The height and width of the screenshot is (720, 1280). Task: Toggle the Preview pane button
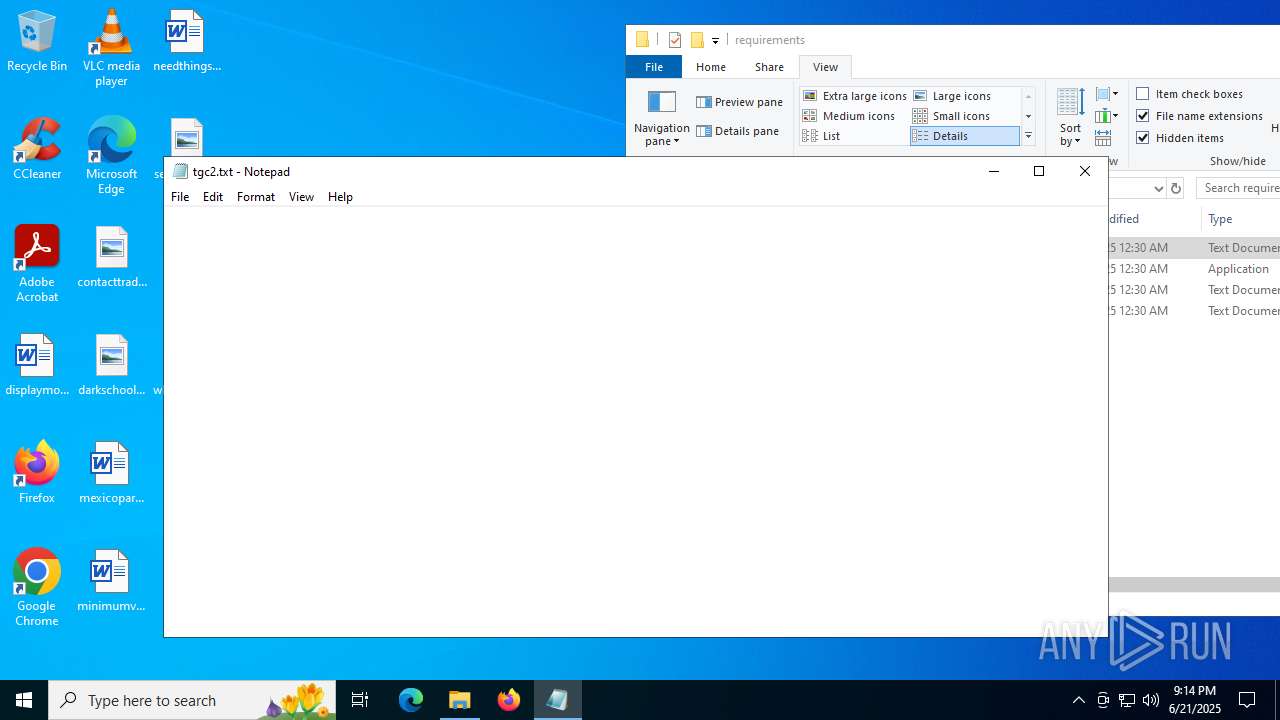pyautogui.click(x=740, y=102)
